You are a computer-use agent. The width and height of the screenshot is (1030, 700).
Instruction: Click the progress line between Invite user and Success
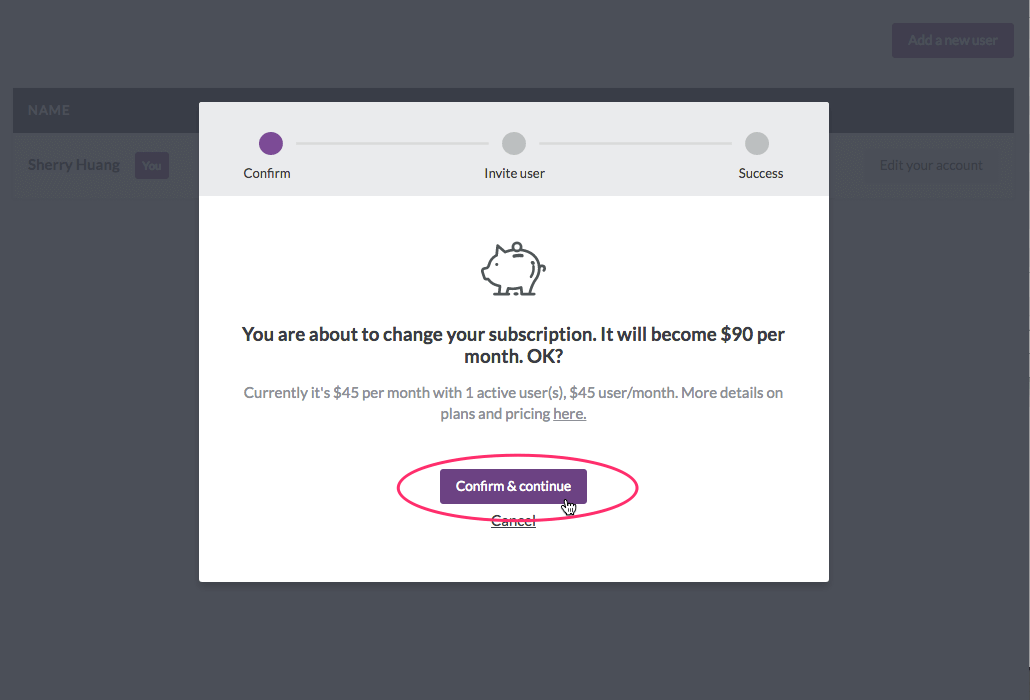click(x=635, y=143)
